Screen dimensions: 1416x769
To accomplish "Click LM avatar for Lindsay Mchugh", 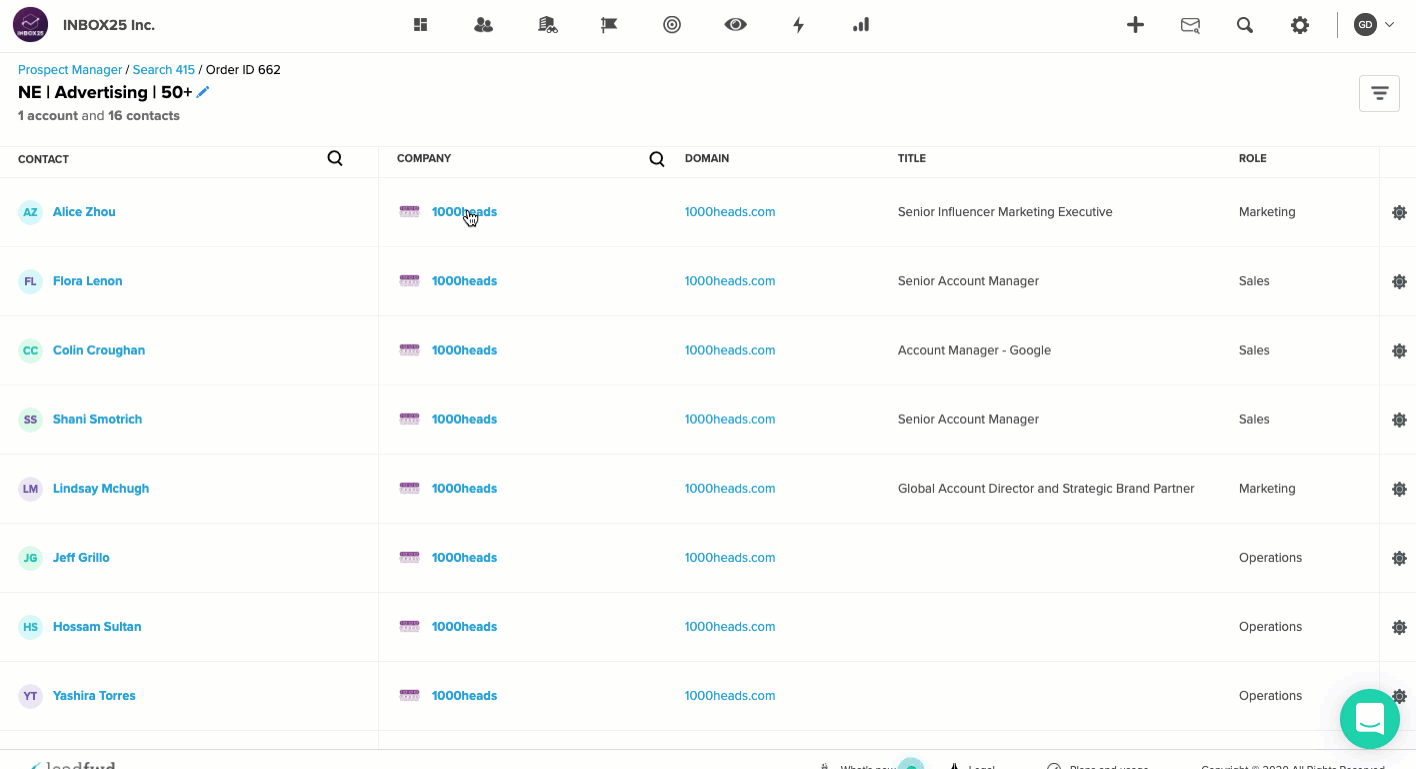I will tap(31, 489).
